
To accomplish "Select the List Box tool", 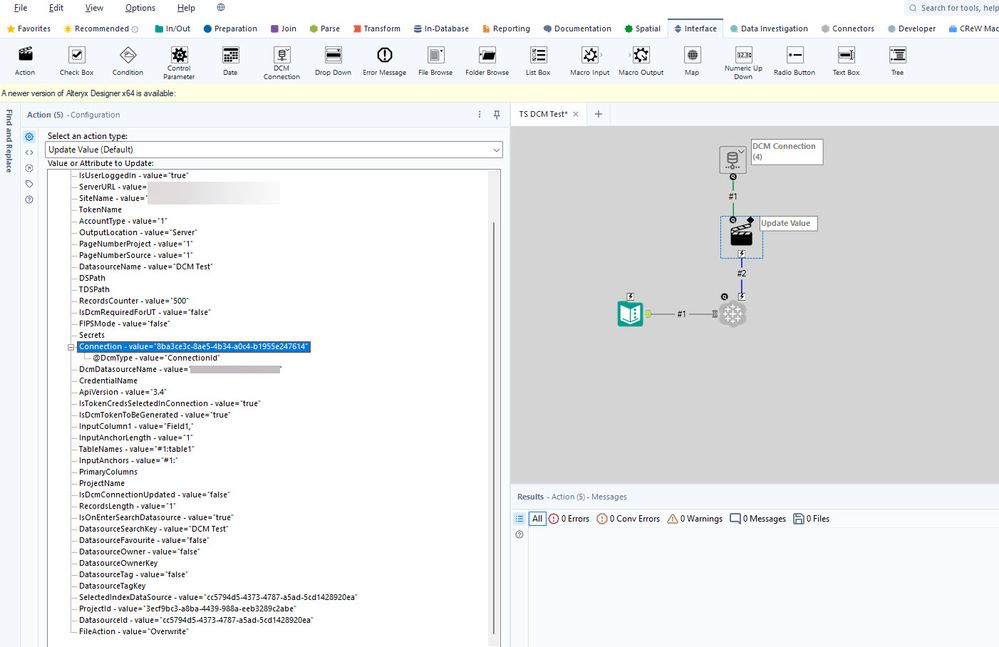I will click(538, 60).
